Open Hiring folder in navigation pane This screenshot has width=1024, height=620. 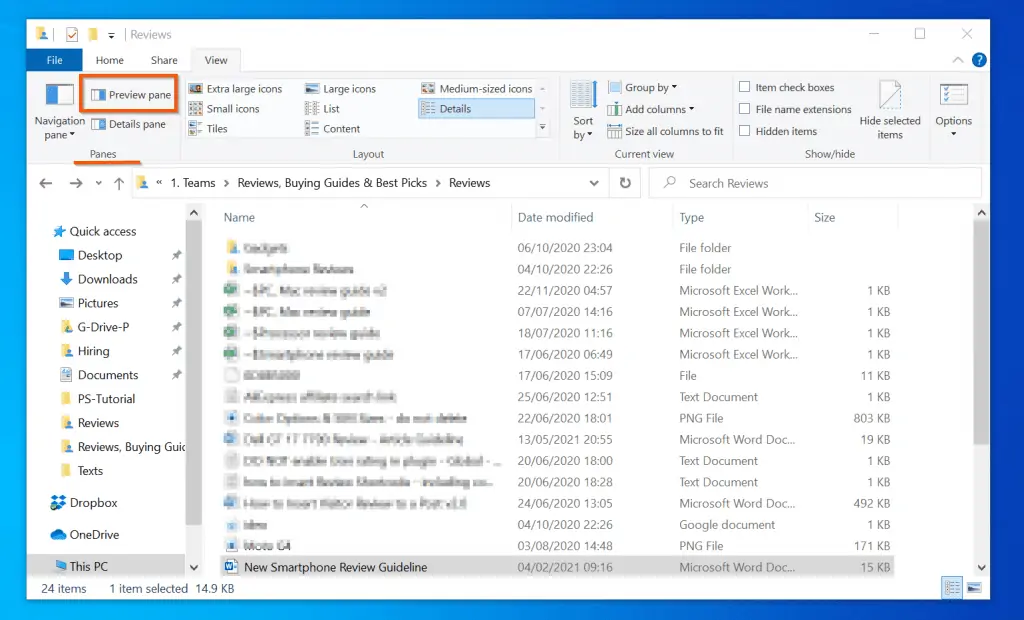tap(84, 351)
